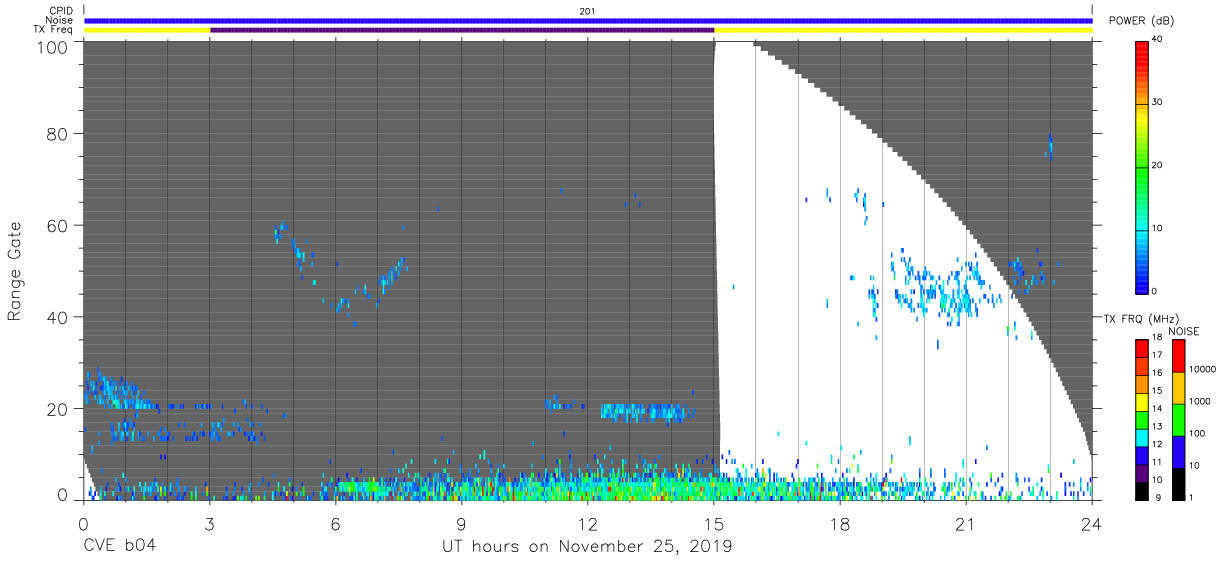Select the blue Noise strip above the plot
The height and width of the screenshot is (567, 1228).
pos(588,20)
